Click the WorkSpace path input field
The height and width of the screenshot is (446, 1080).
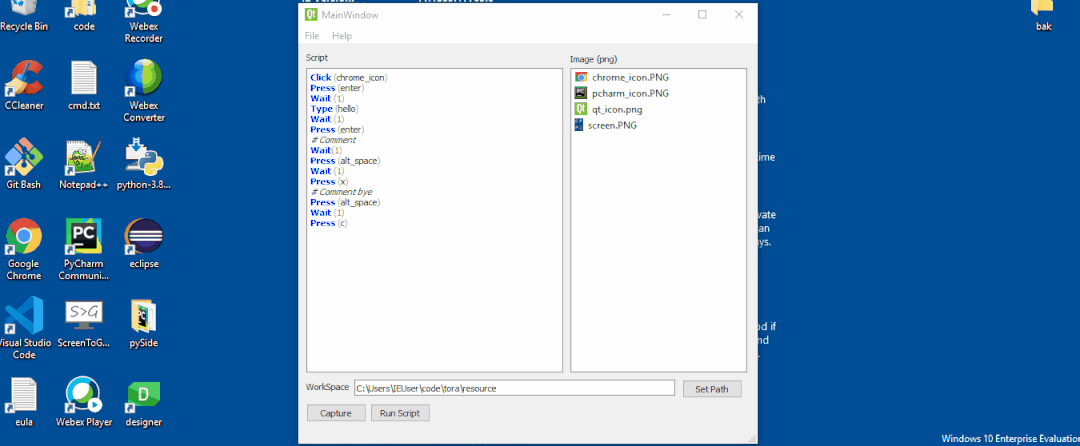pos(514,388)
